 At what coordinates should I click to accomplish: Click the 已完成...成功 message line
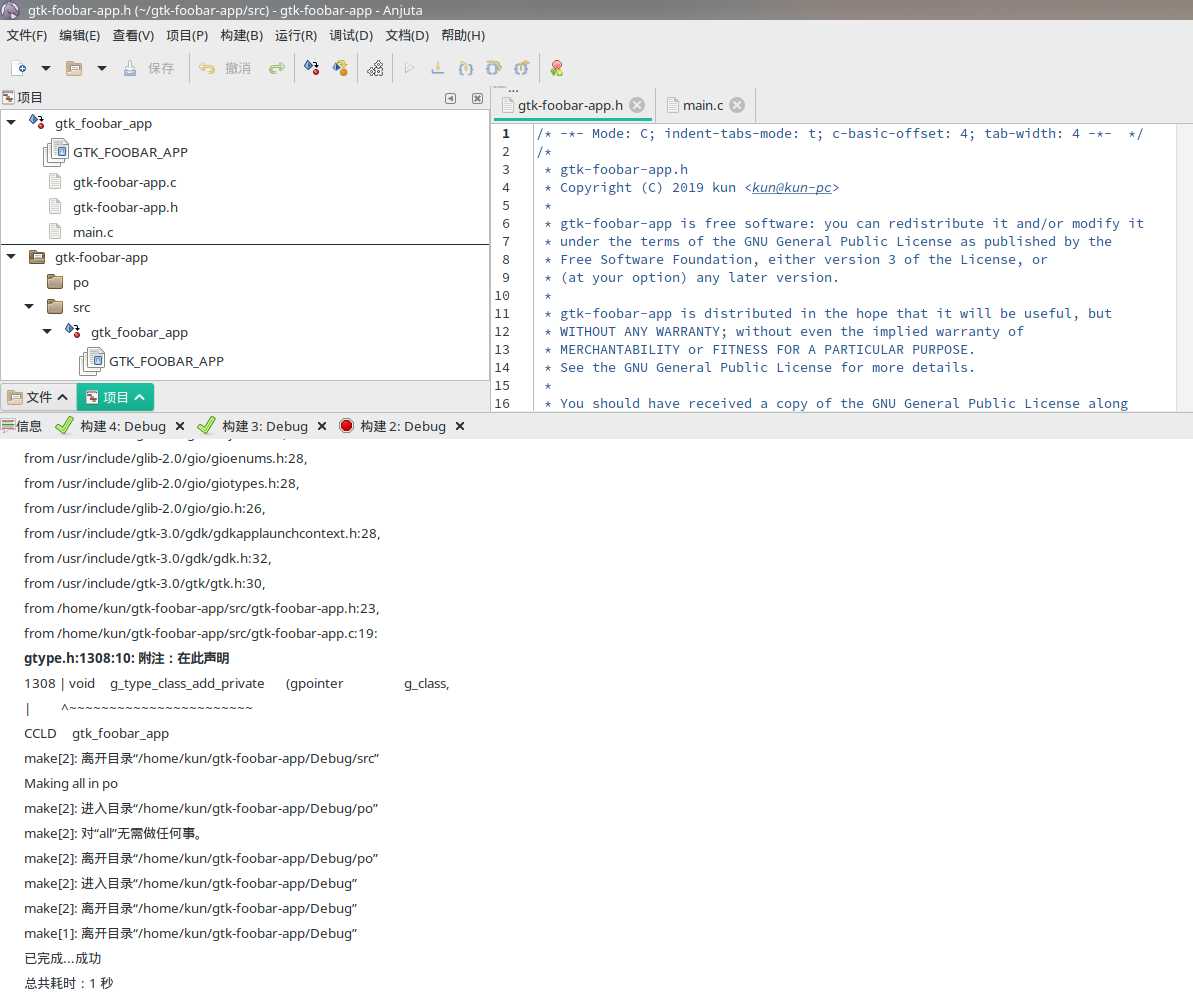(62, 958)
